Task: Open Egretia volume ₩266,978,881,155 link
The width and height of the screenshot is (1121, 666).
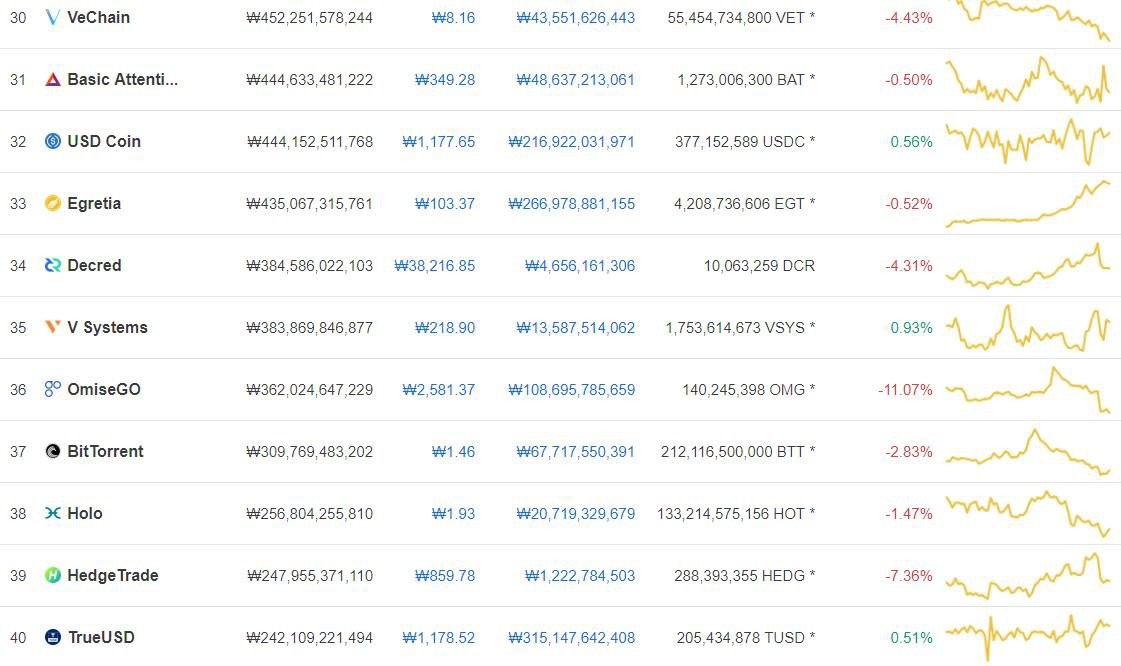Action: [x=571, y=204]
